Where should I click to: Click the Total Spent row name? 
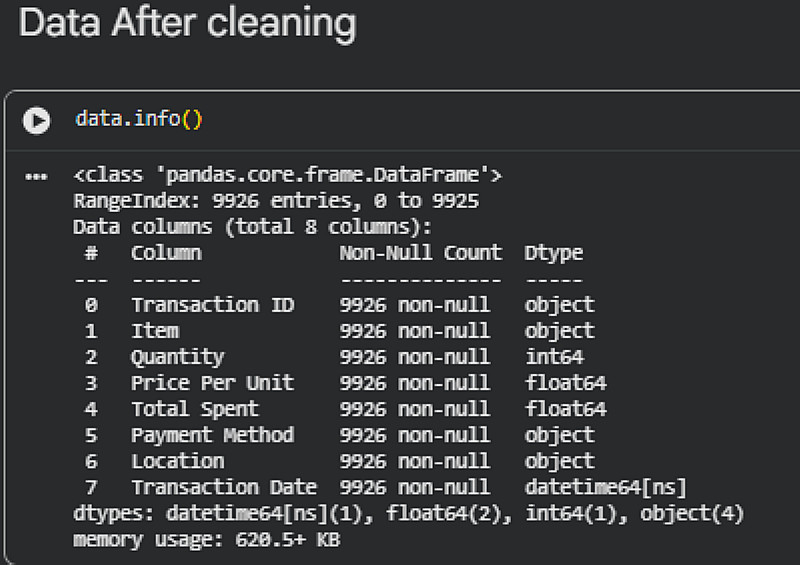[x=195, y=409]
